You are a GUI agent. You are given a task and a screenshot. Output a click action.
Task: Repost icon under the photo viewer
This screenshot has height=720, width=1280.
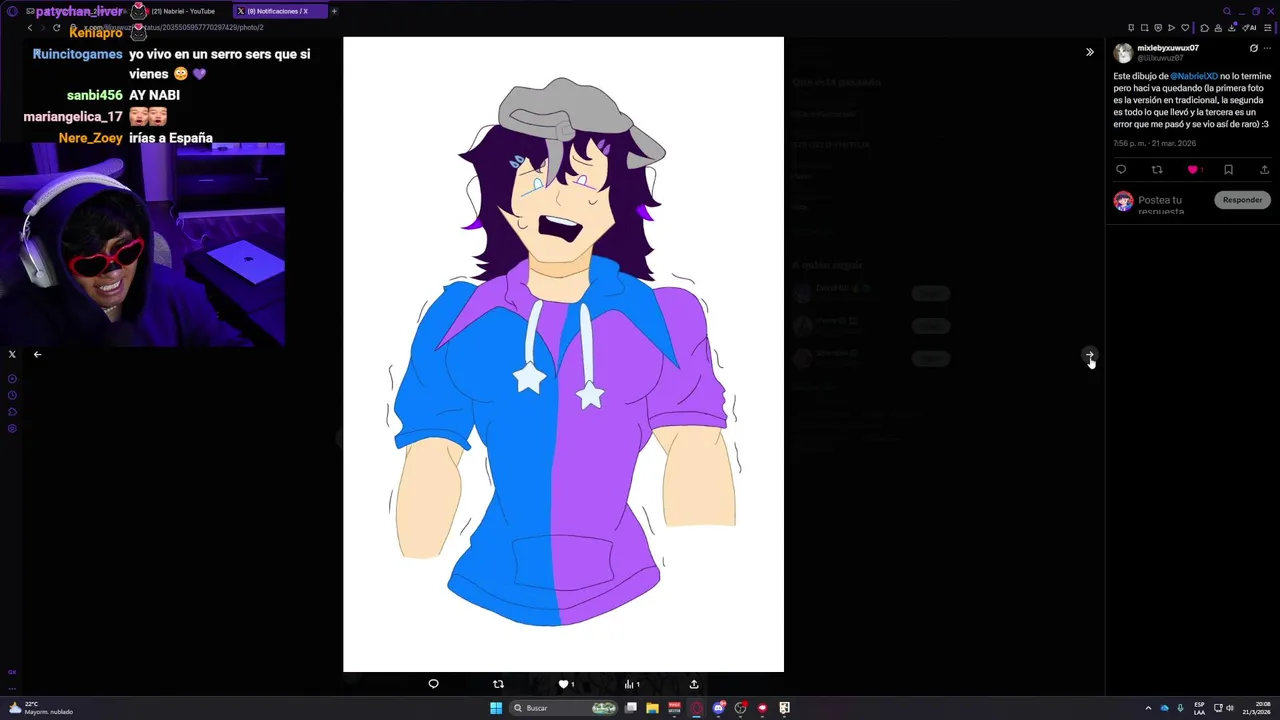[498, 684]
